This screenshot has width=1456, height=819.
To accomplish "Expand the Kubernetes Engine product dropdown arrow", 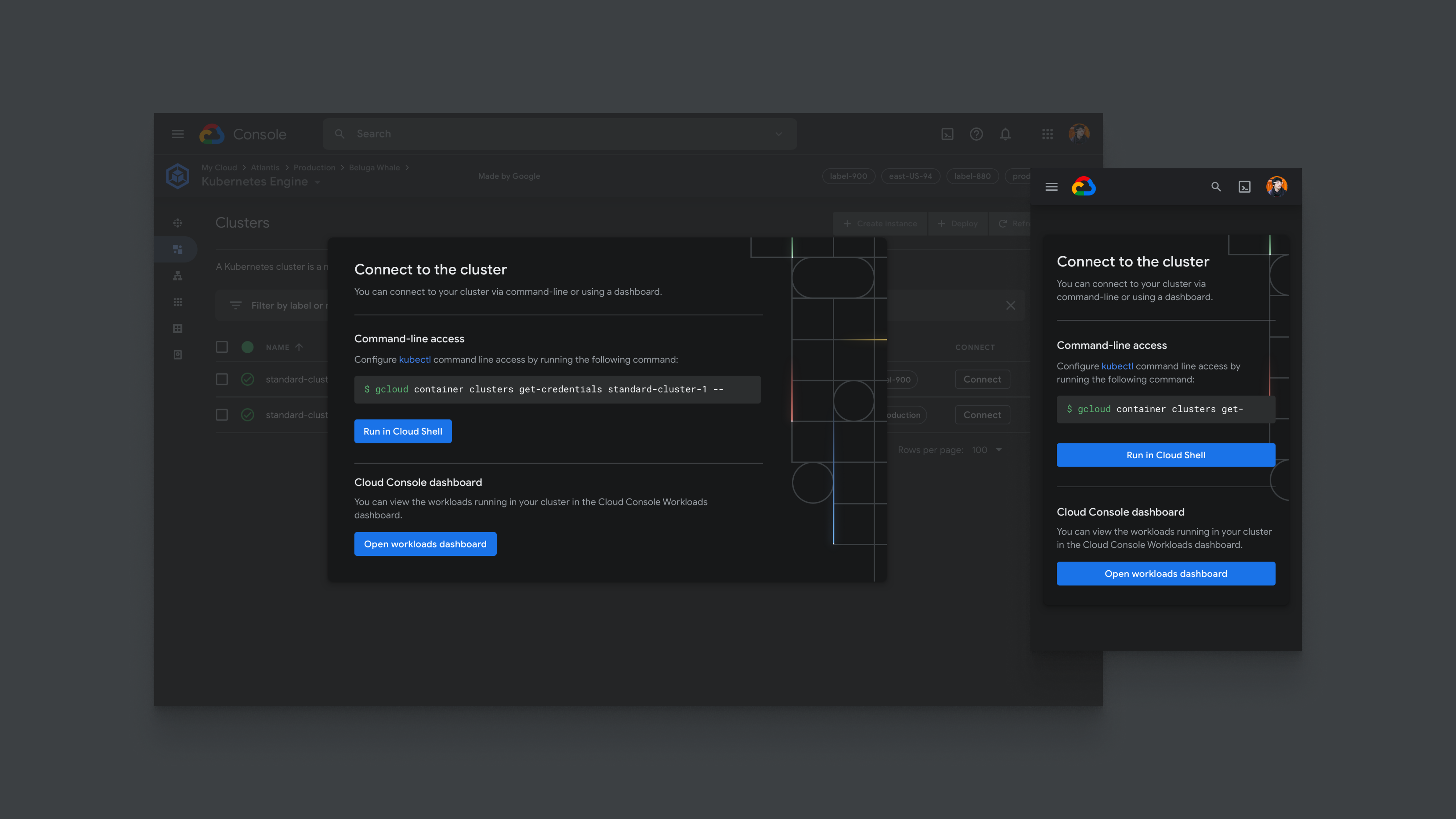I will coord(317,182).
